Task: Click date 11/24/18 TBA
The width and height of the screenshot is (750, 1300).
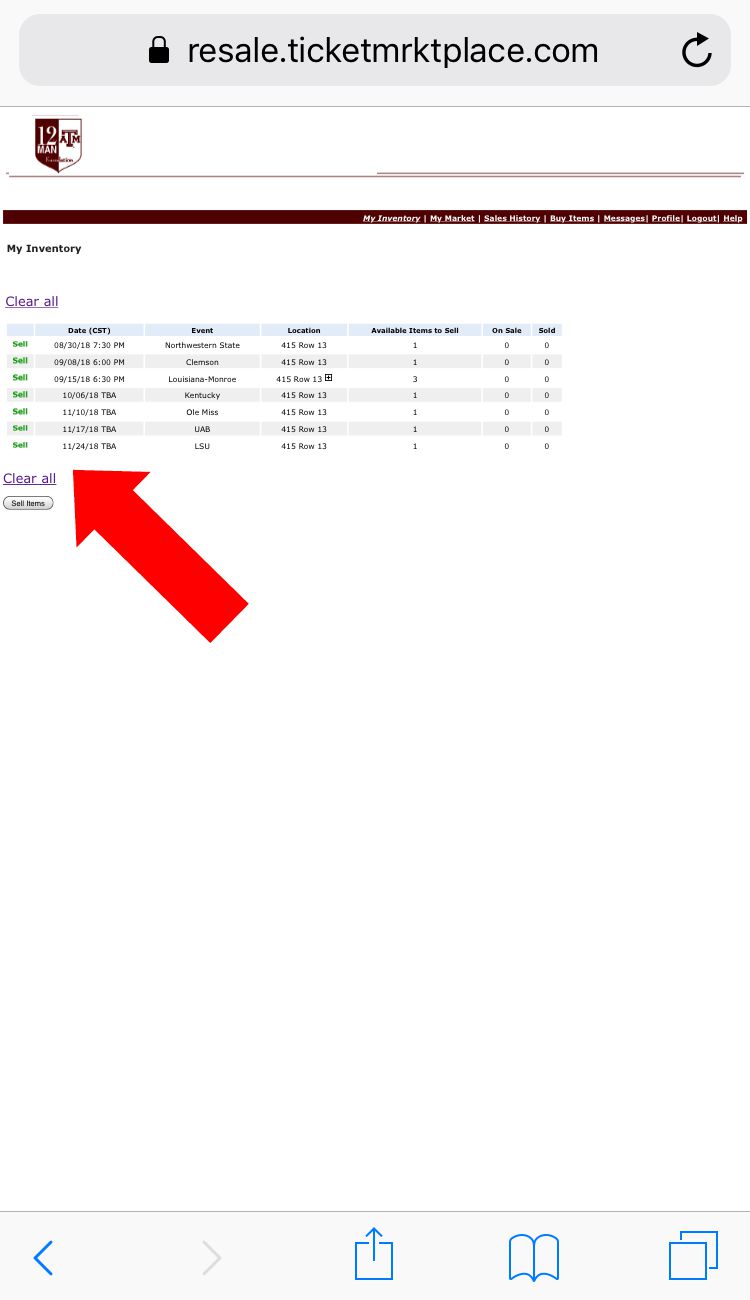Action: pyautogui.click(x=89, y=446)
